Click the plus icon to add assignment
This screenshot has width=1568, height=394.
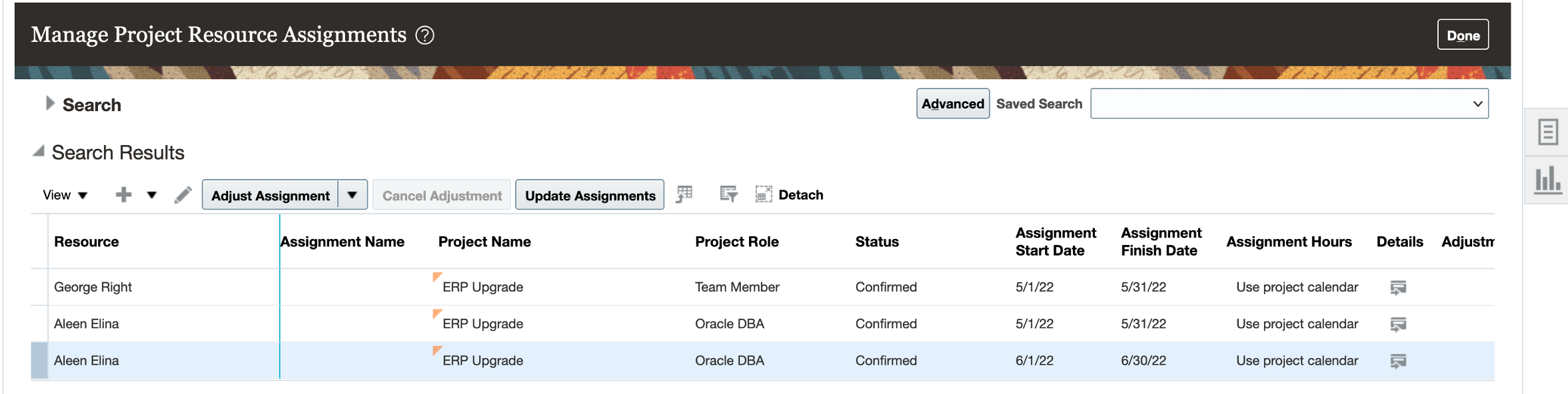click(123, 195)
